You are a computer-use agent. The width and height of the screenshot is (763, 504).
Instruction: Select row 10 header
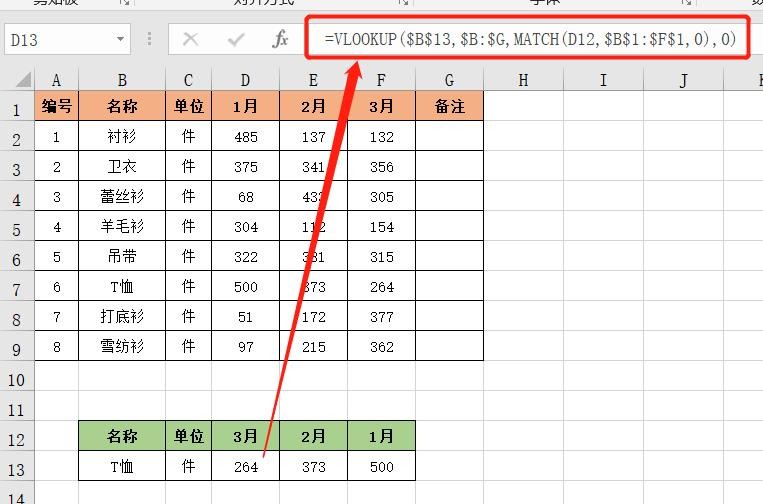pos(17,379)
